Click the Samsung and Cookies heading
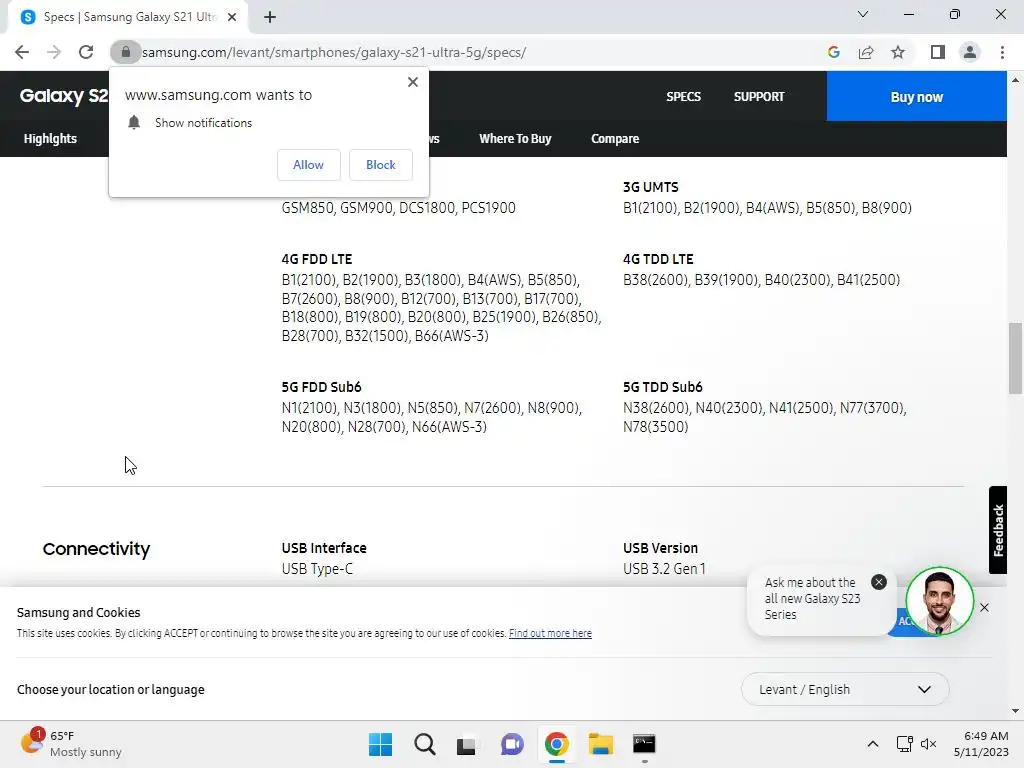This screenshot has height=768, width=1024. tap(78, 613)
